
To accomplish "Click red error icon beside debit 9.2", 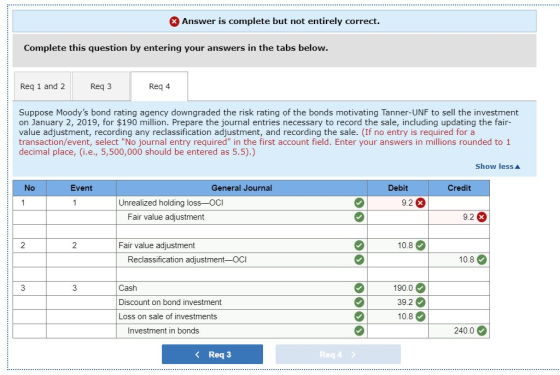I will (x=421, y=203).
